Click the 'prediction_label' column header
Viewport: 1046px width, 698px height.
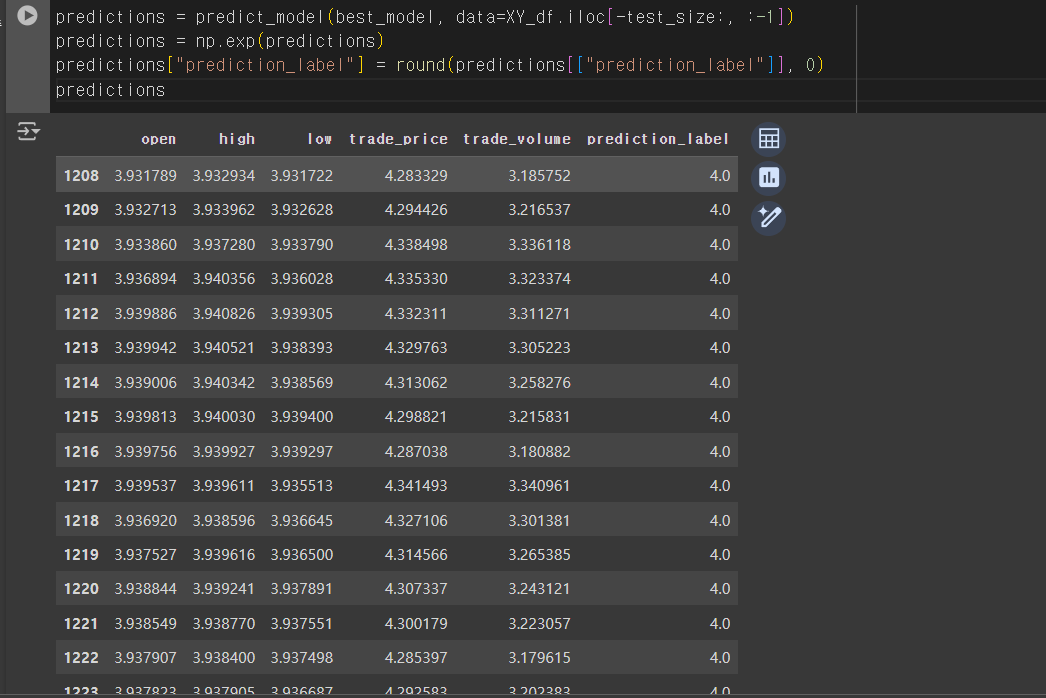(x=658, y=139)
